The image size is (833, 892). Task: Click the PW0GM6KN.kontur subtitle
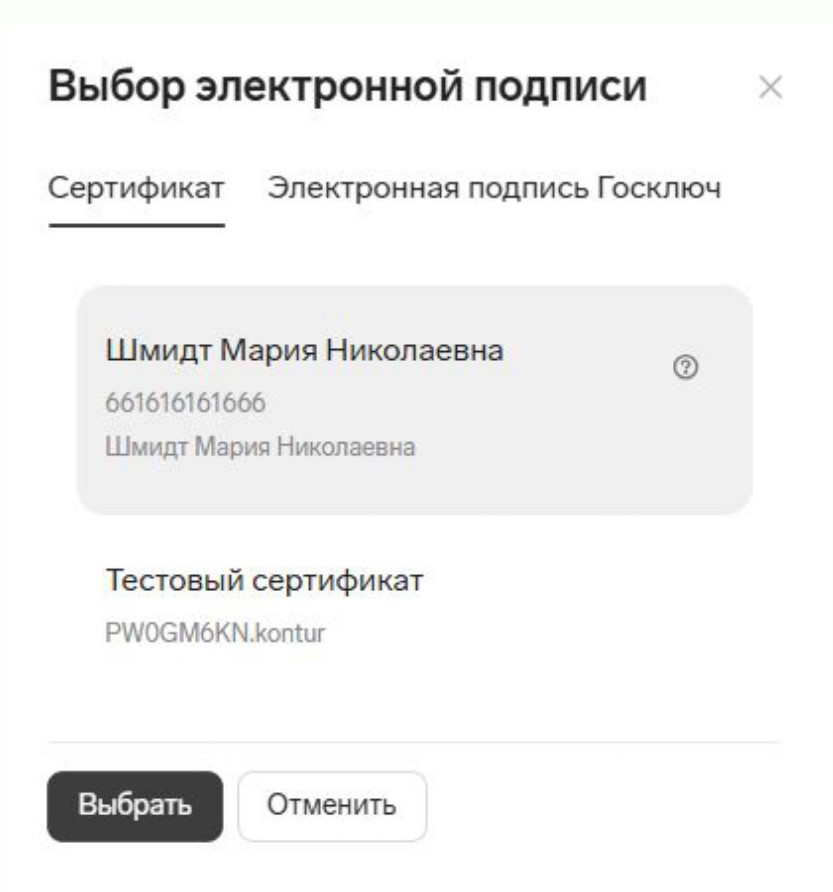coord(215,633)
